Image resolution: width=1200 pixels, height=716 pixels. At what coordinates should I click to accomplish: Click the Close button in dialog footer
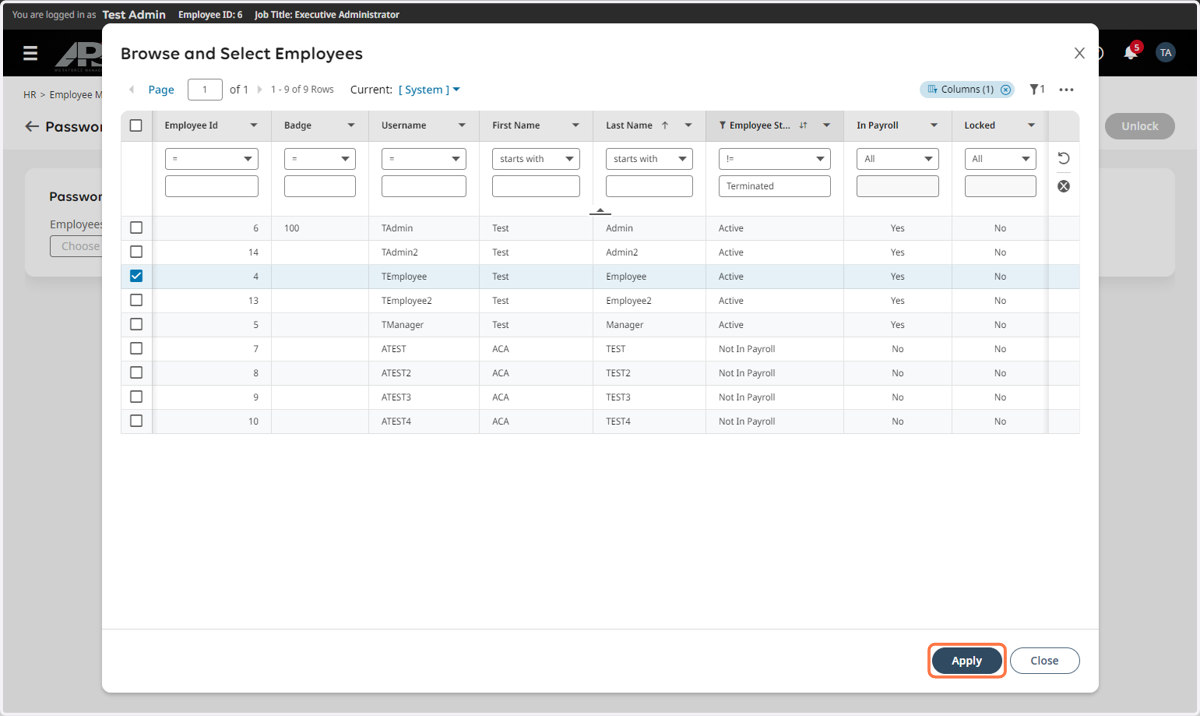tap(1045, 660)
